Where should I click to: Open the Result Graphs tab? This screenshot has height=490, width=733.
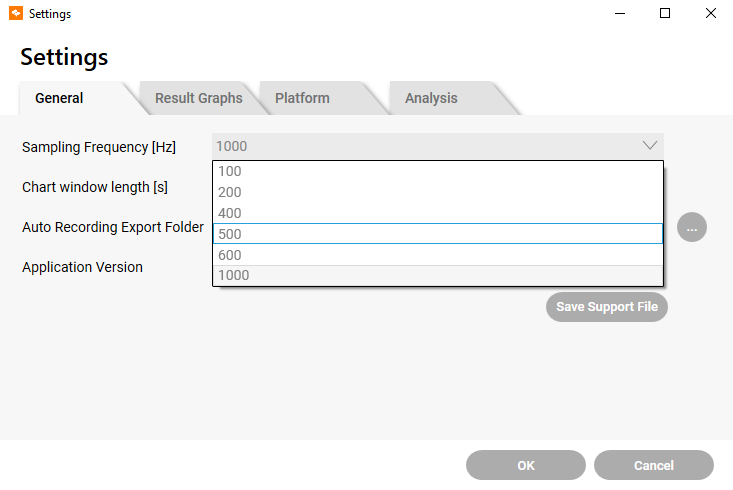(x=199, y=98)
